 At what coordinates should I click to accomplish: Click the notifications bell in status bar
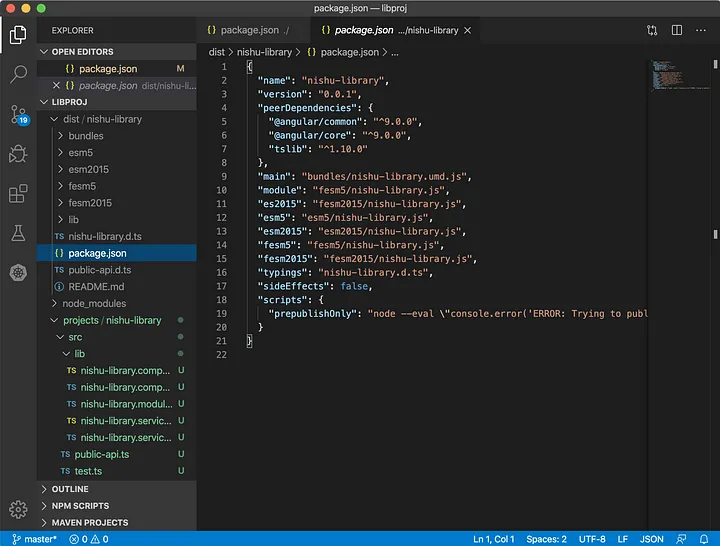coord(704,539)
